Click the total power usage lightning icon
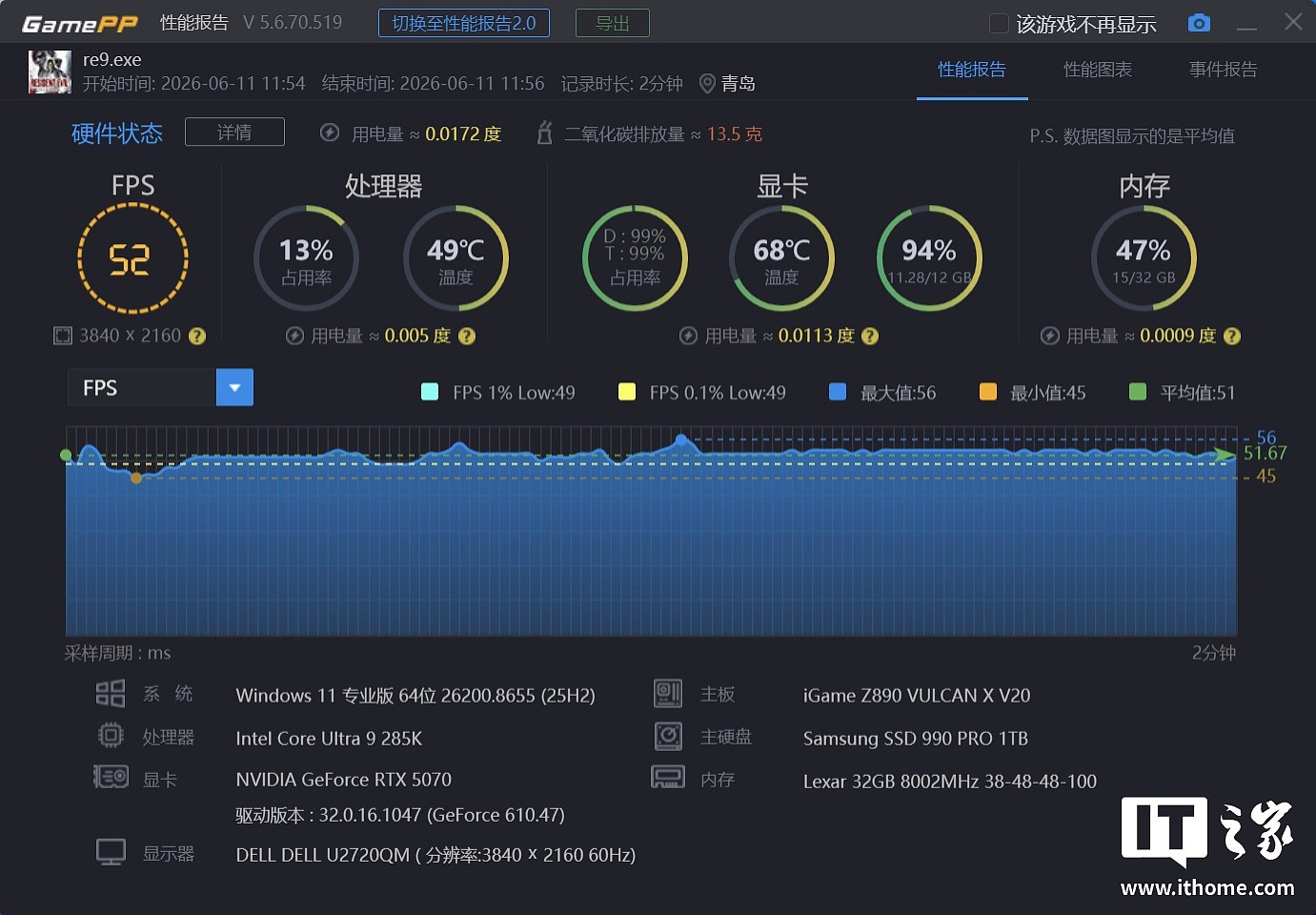1316x915 pixels. [330, 133]
